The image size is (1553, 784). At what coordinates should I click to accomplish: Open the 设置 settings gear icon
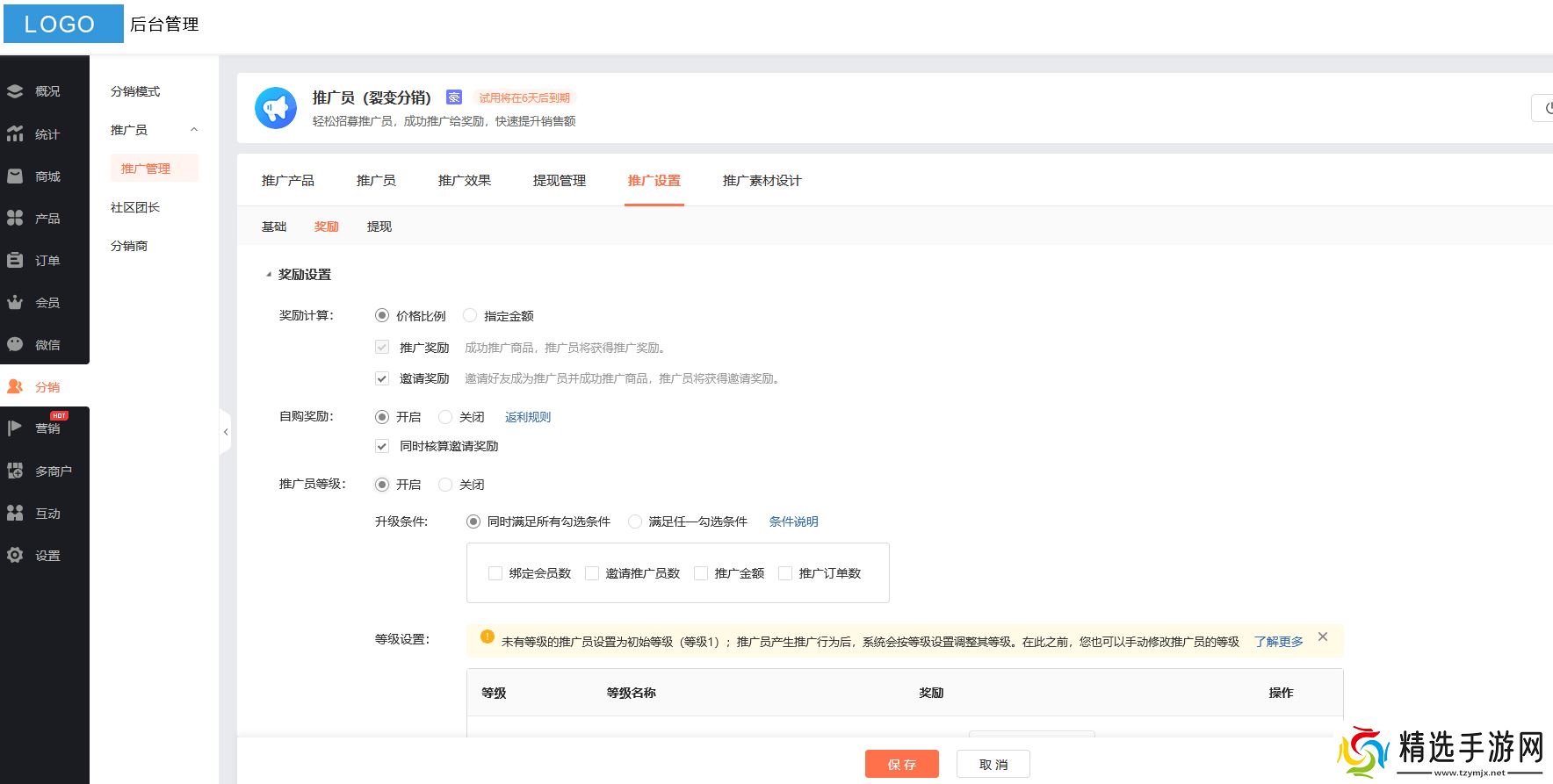pos(15,556)
